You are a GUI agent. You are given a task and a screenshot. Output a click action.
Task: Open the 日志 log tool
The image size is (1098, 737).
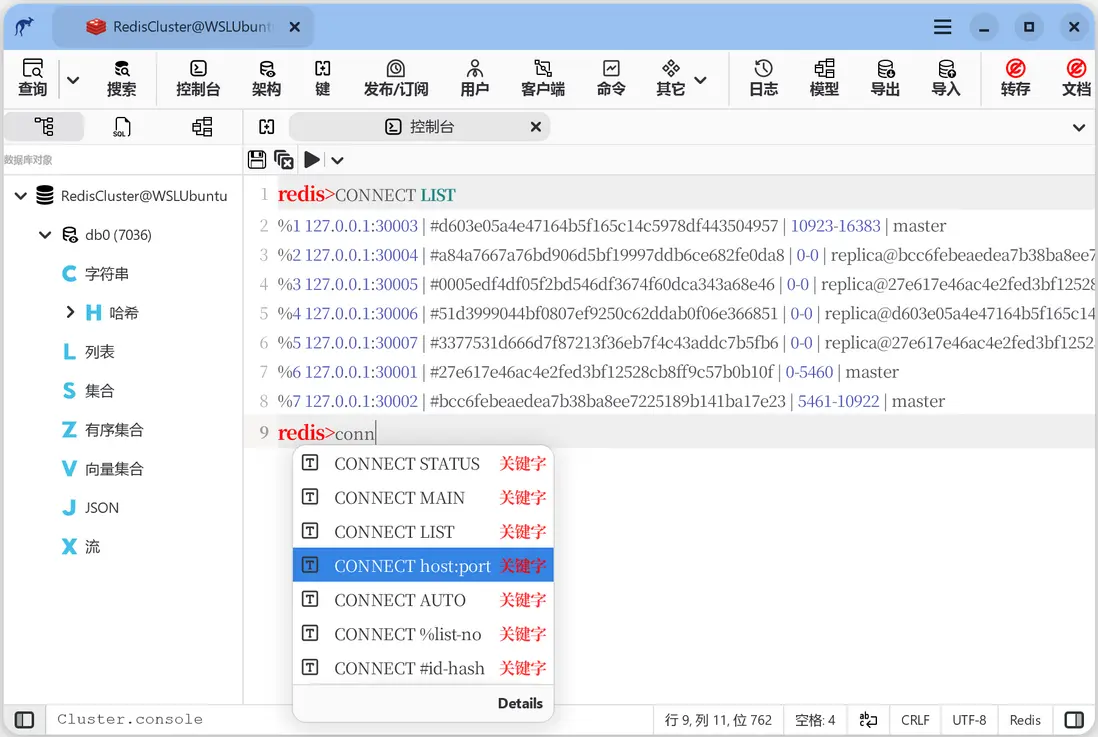[763, 78]
